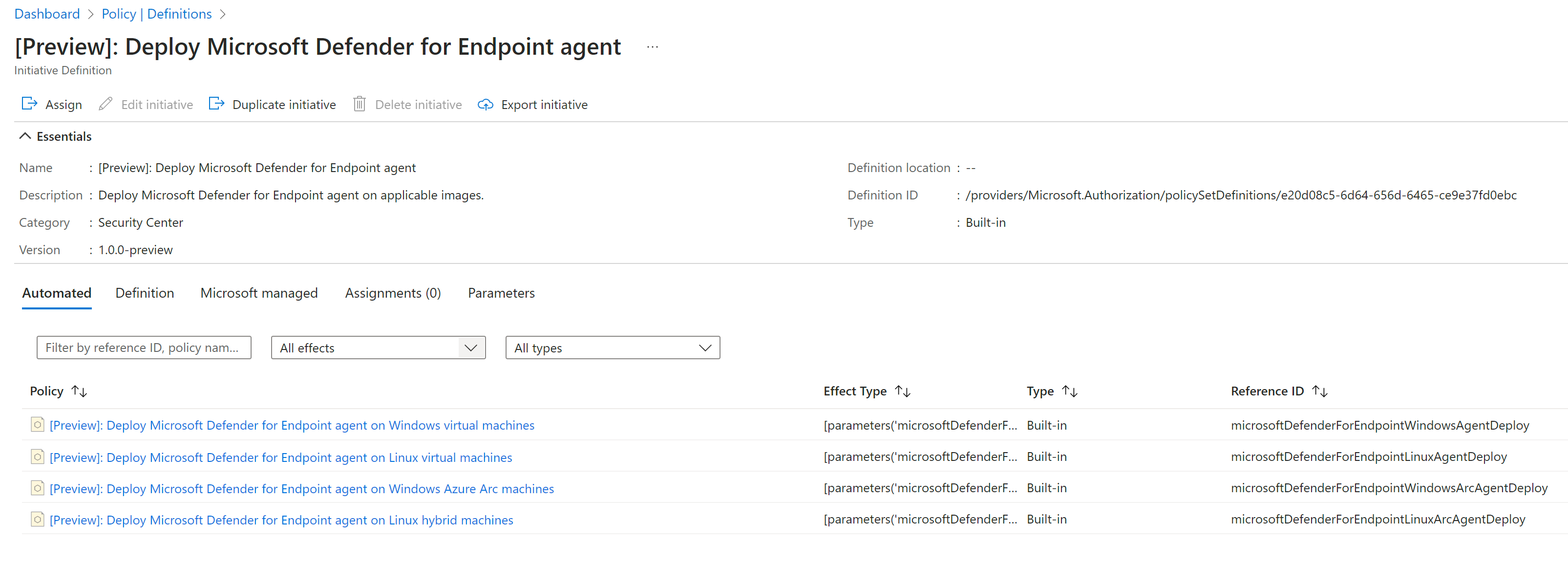Open policy for Linux hybrid machines
Image resolution: width=1568 pixels, height=566 pixels.
281,521
